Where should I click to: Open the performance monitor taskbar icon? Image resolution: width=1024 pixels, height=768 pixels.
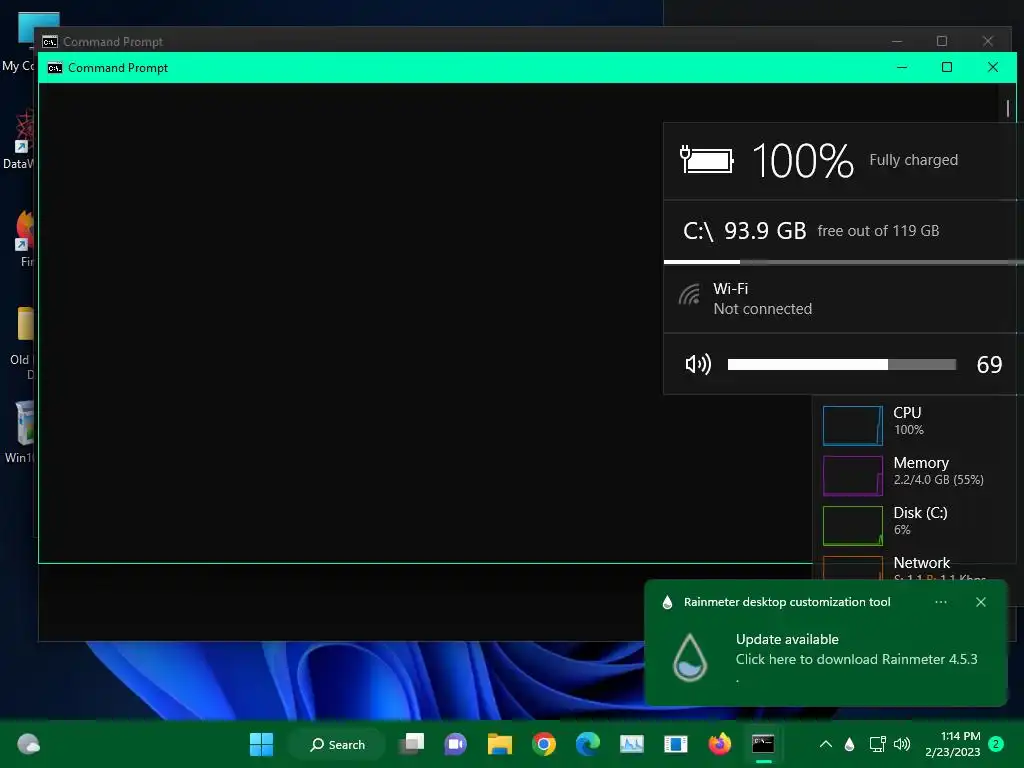[632, 744]
